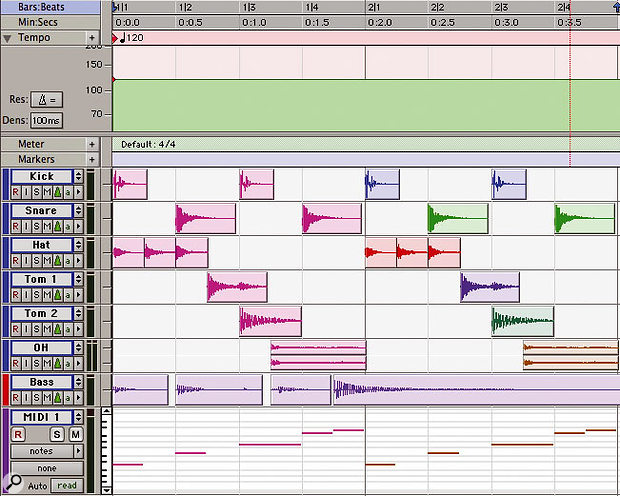Click the red color strip of Bass track
This screenshot has height=496, width=620.
pyautogui.click(x=6, y=390)
